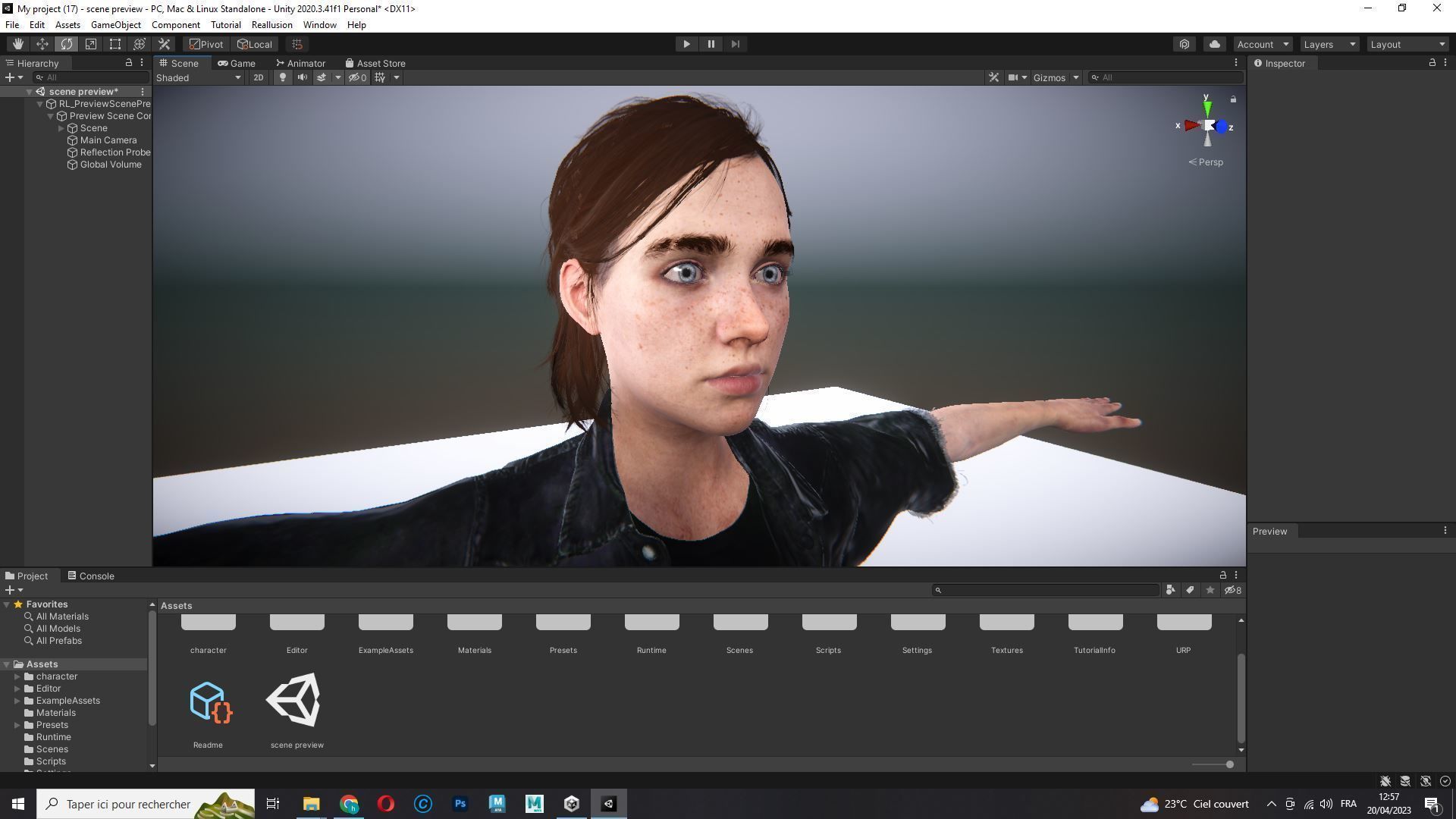Switch to Console tab

[x=91, y=576]
